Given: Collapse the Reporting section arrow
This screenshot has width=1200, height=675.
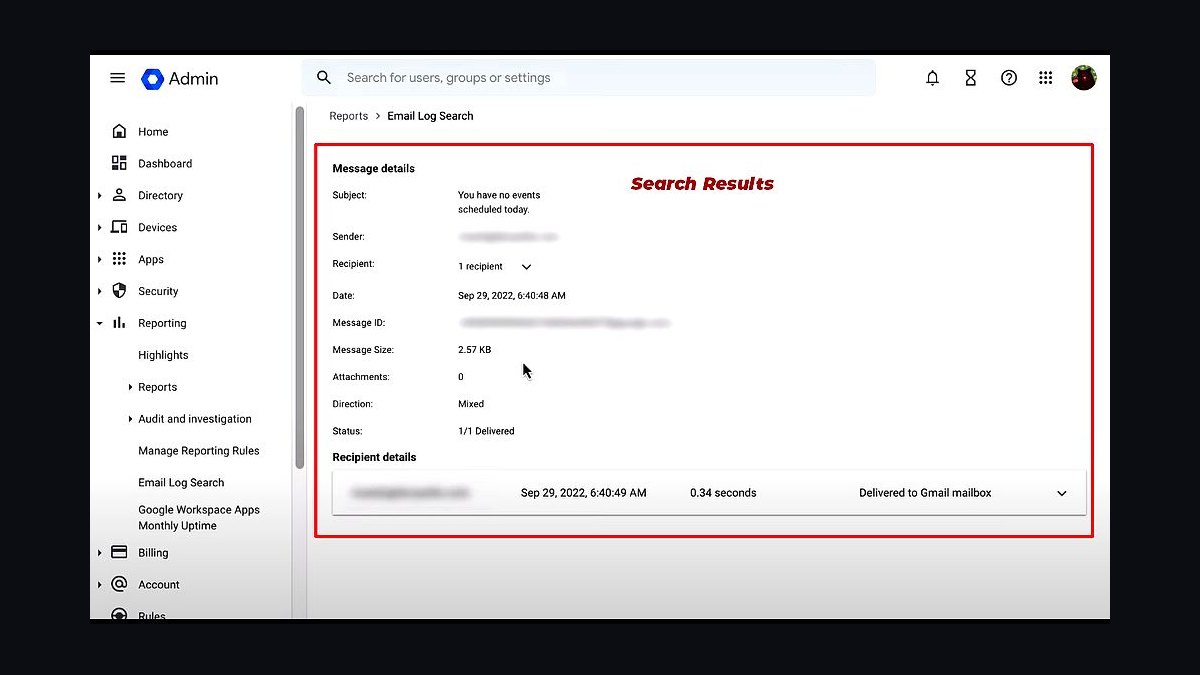Looking at the screenshot, I should point(99,324).
